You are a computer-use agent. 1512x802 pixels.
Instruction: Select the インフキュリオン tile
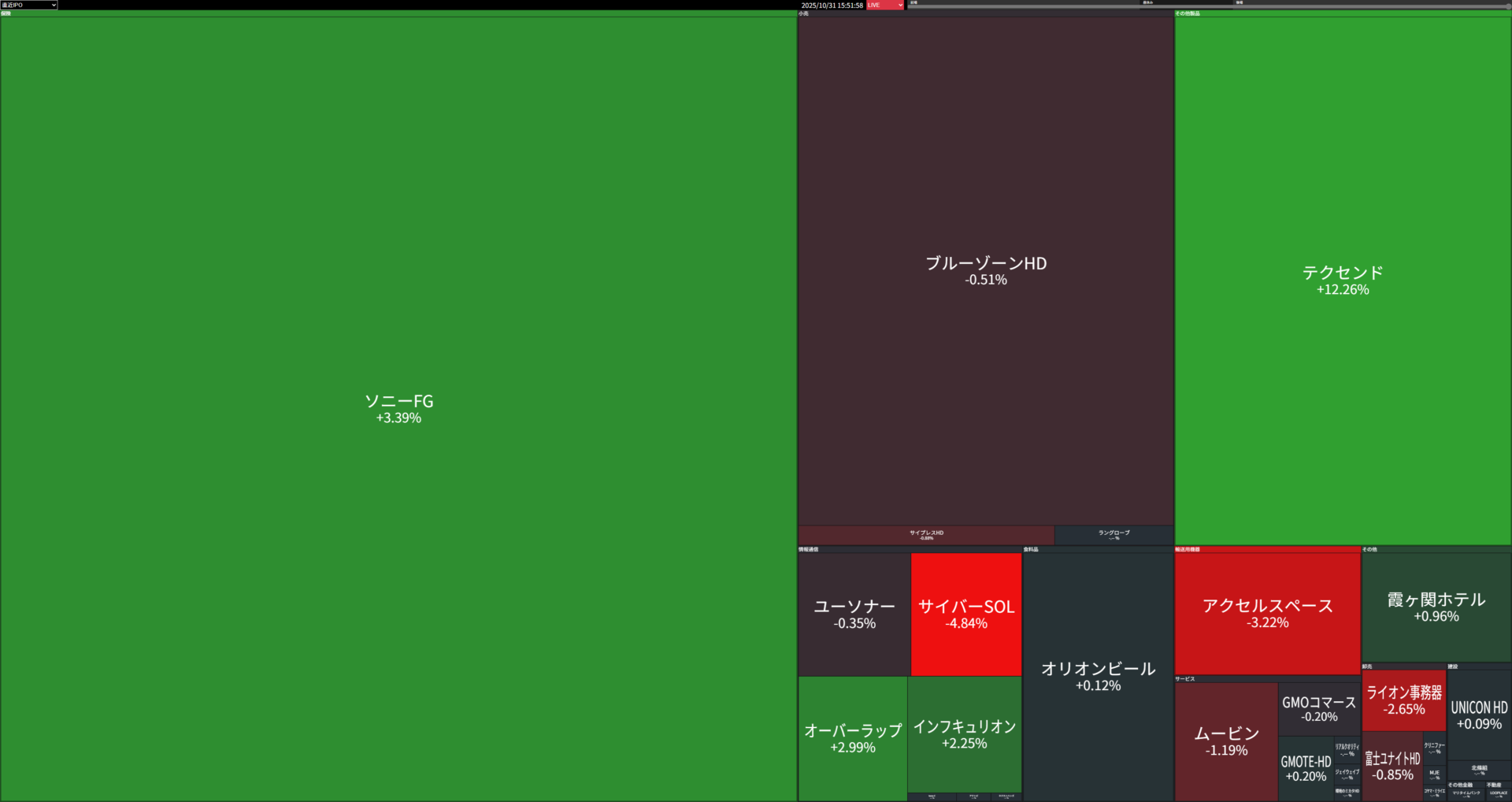964,733
